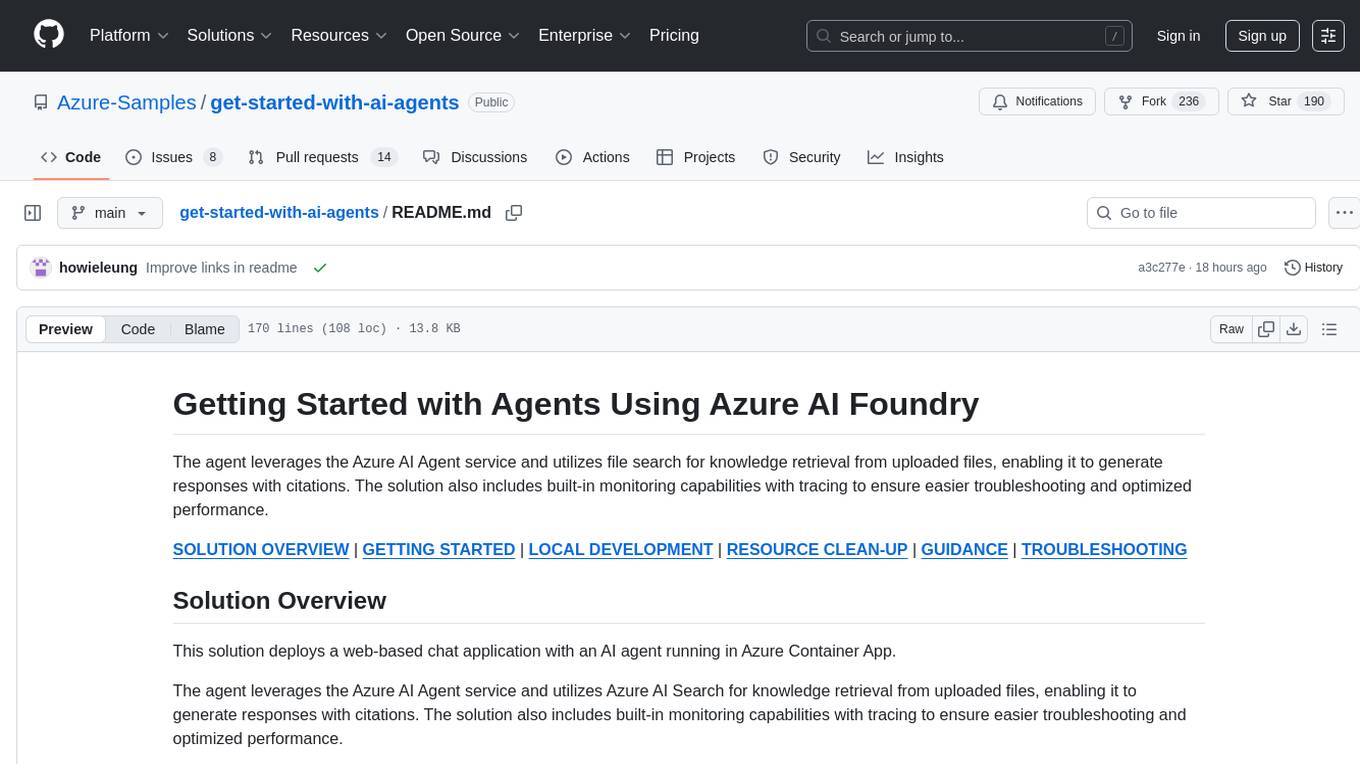Screen dimensions: 1360x764
Task: Jump to GETTING STARTED section
Action: [439, 549]
